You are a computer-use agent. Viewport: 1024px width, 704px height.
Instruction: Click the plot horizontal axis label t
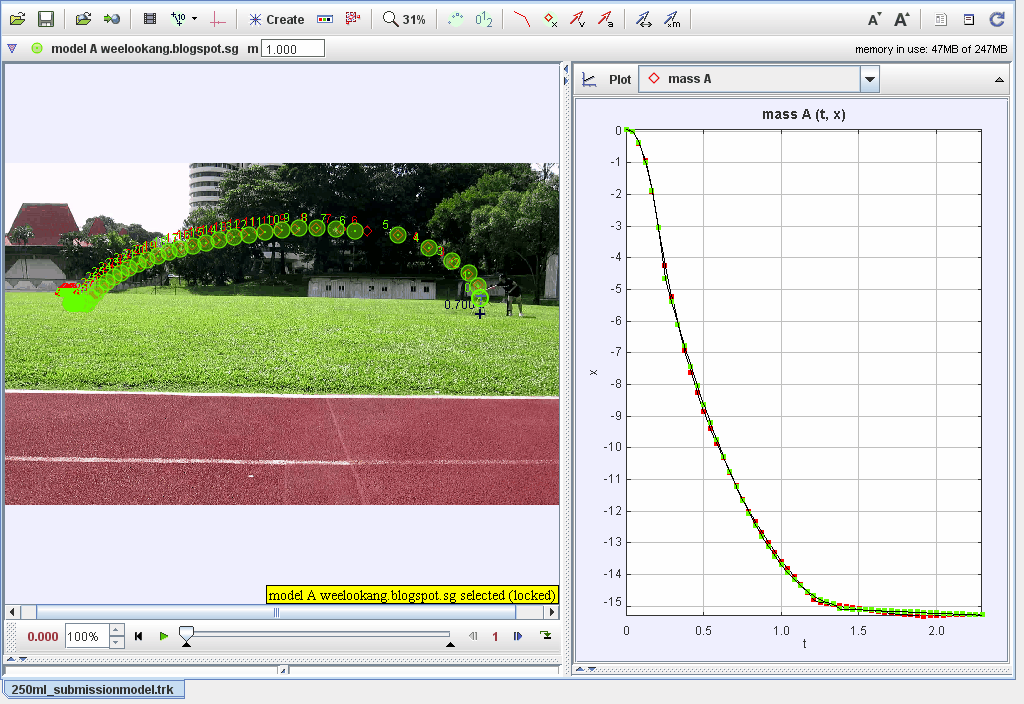point(804,644)
